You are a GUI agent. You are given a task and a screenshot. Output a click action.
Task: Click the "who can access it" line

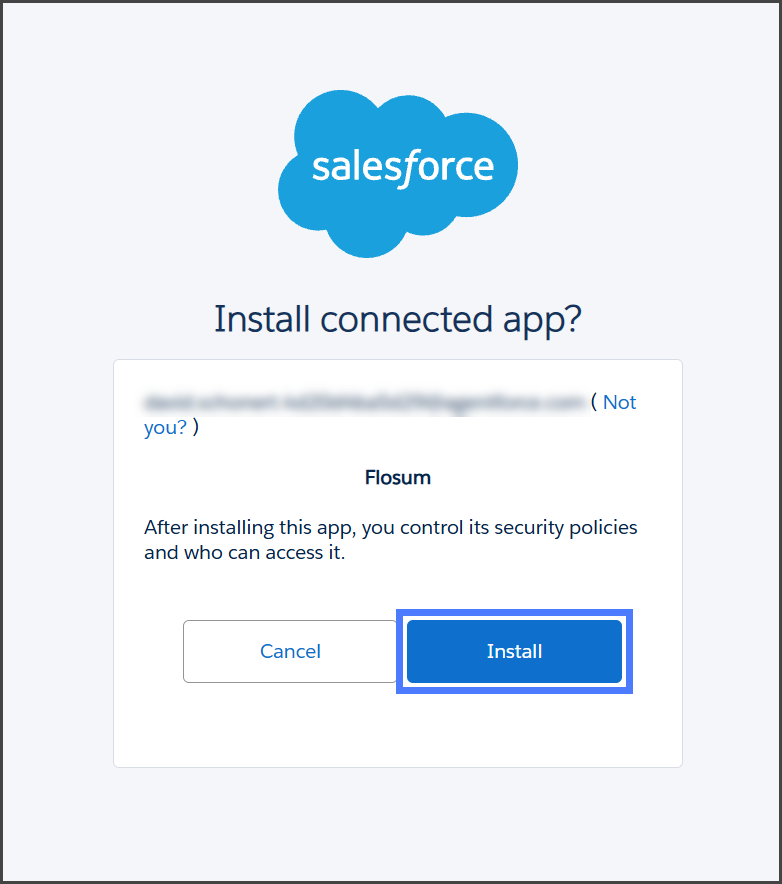pyautogui.click(x=244, y=552)
